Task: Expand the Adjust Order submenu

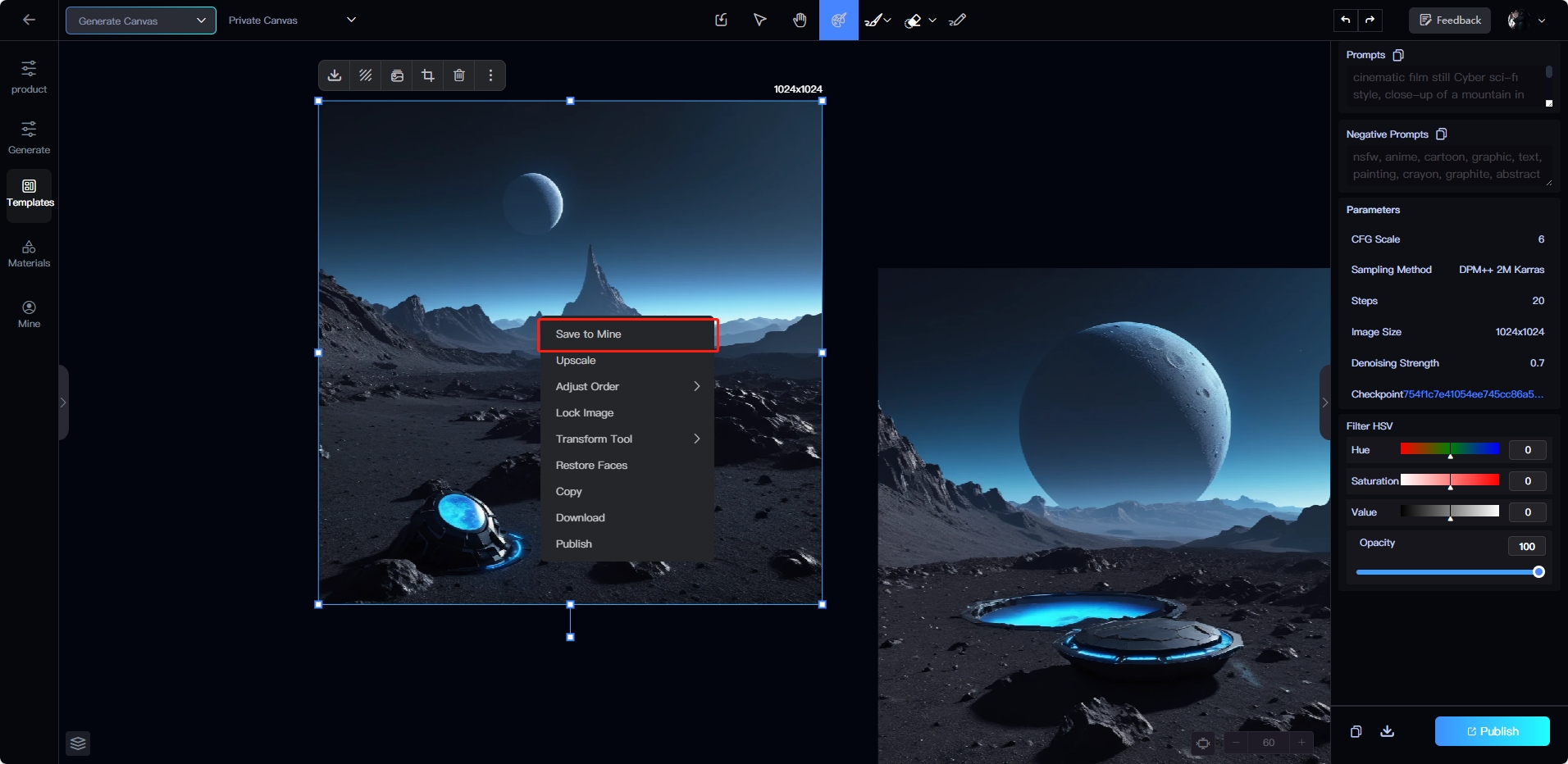Action: coord(627,387)
